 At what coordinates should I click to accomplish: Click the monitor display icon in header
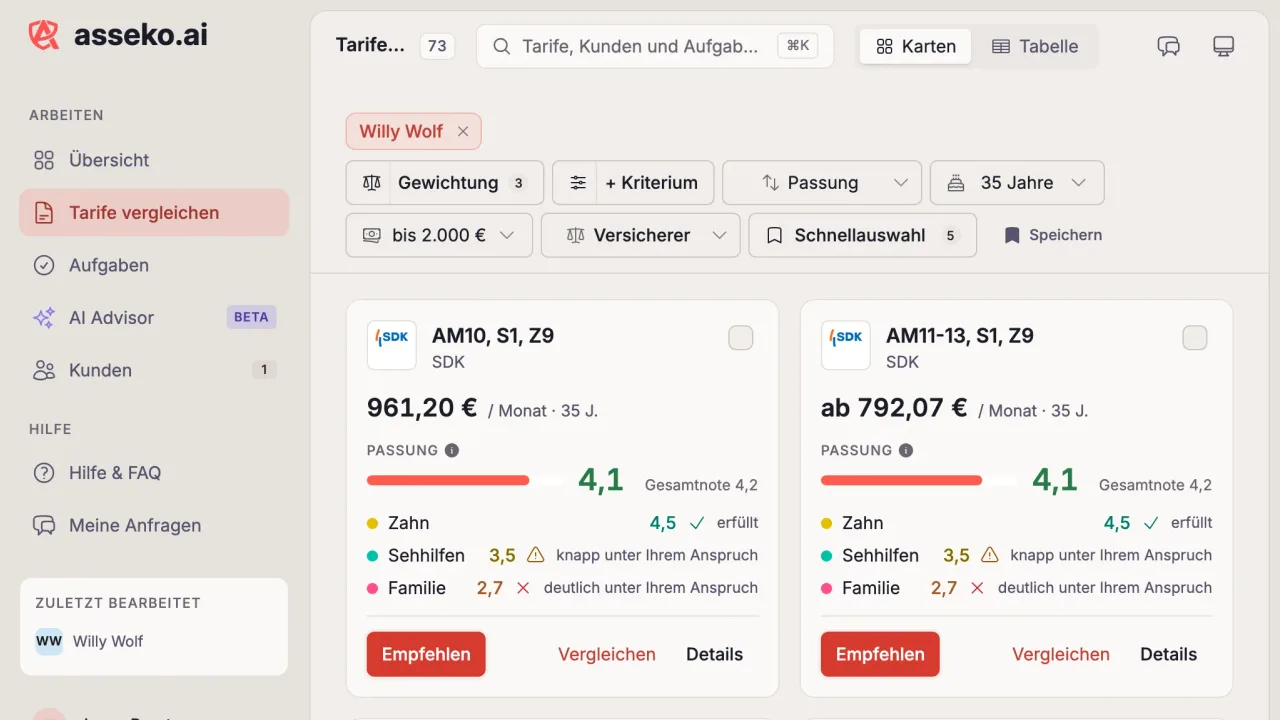point(1223,46)
